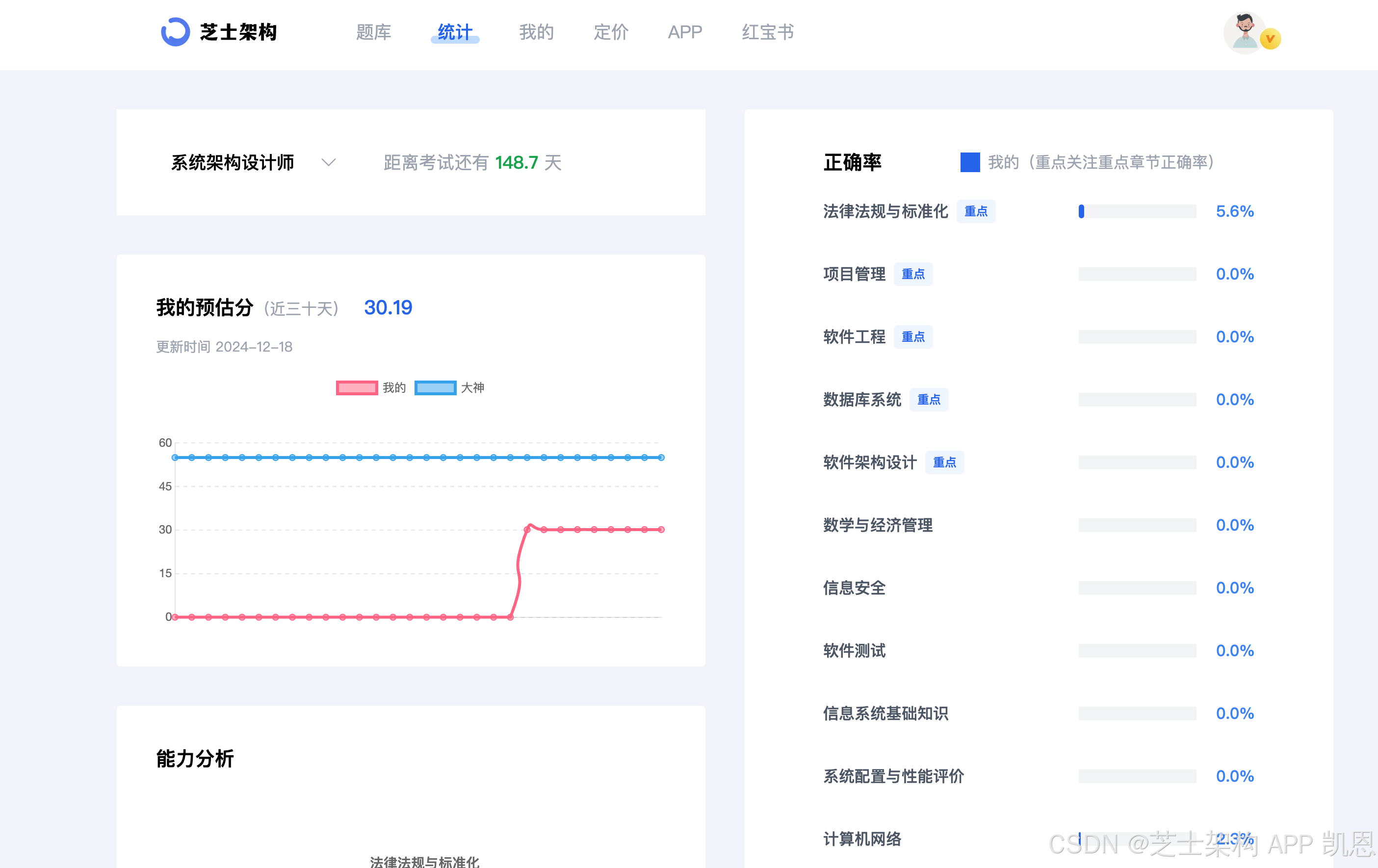The width and height of the screenshot is (1378, 868).
Task: Go to the 红宝书 page link
Action: tap(767, 32)
